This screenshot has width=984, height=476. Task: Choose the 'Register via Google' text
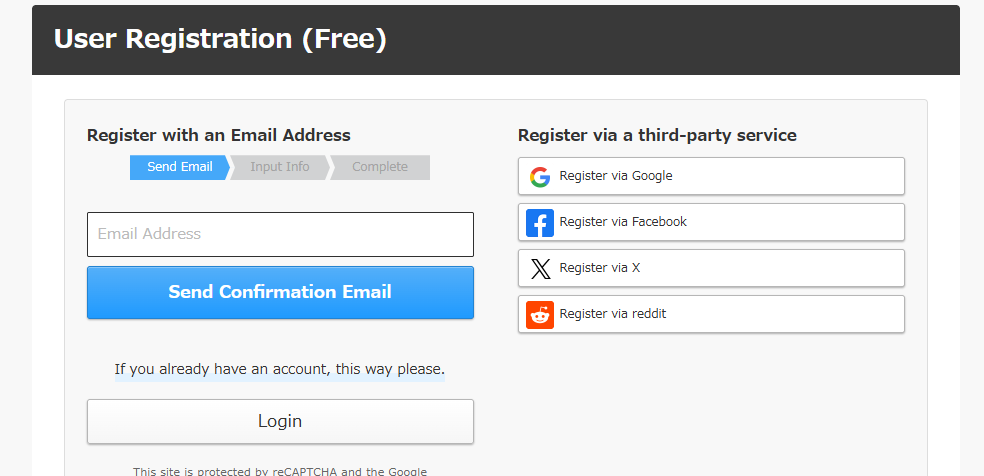(x=616, y=176)
